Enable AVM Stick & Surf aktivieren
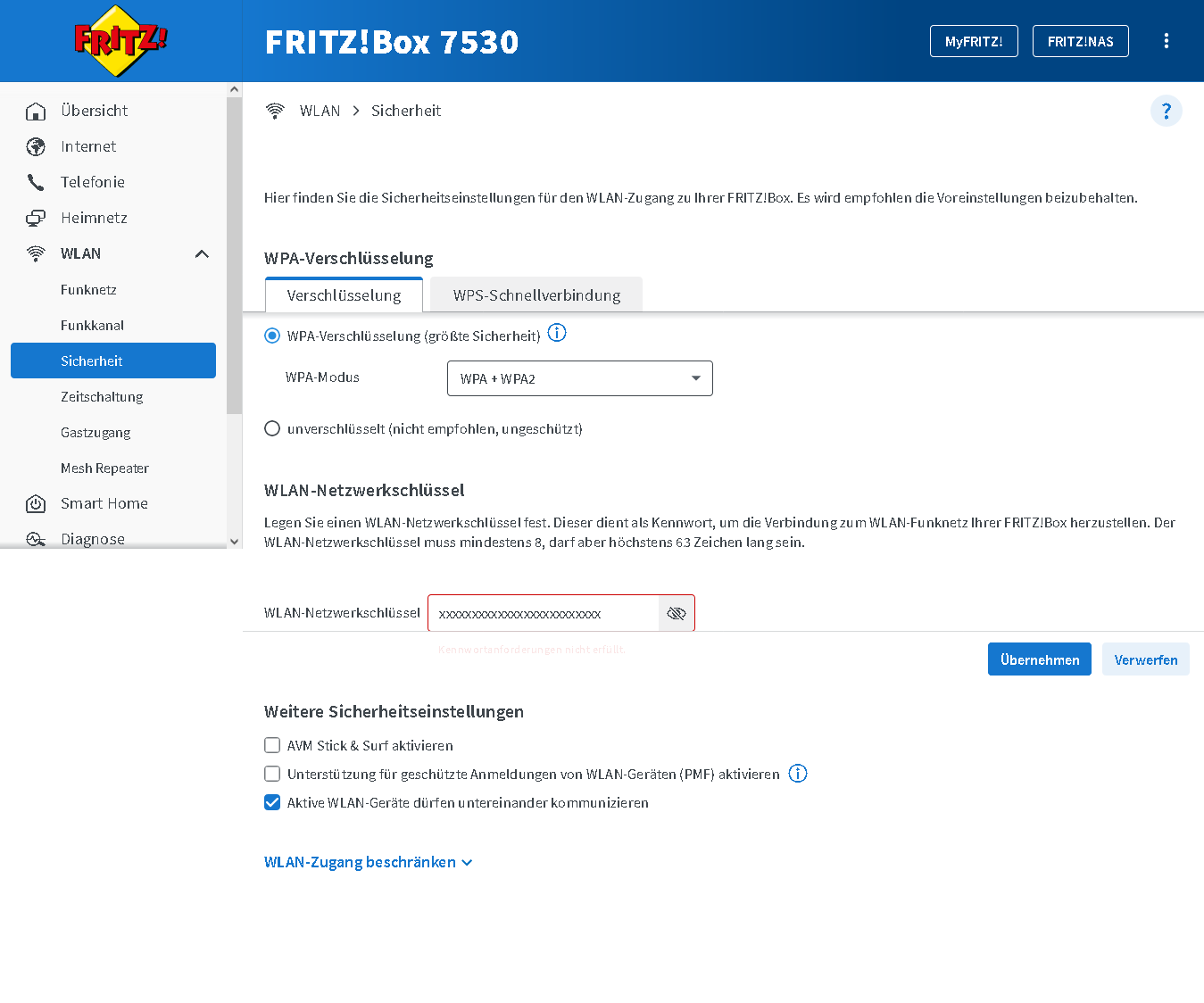The image size is (1204, 1003). click(272, 745)
